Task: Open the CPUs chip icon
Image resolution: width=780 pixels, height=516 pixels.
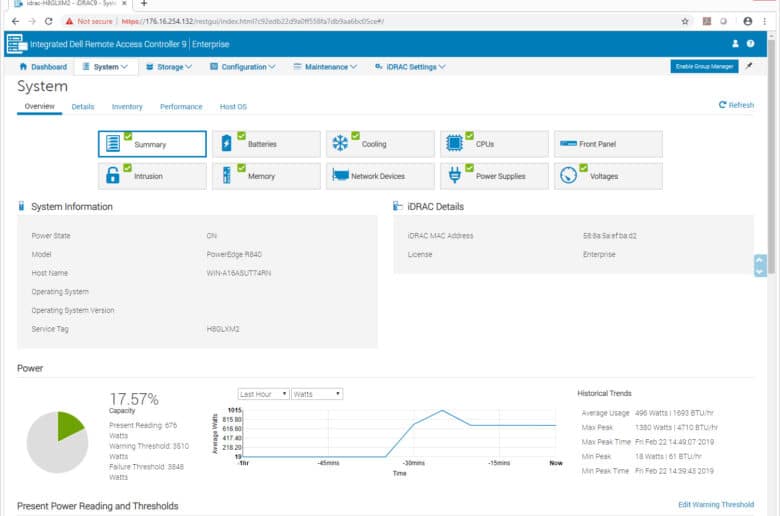Action: click(x=454, y=143)
